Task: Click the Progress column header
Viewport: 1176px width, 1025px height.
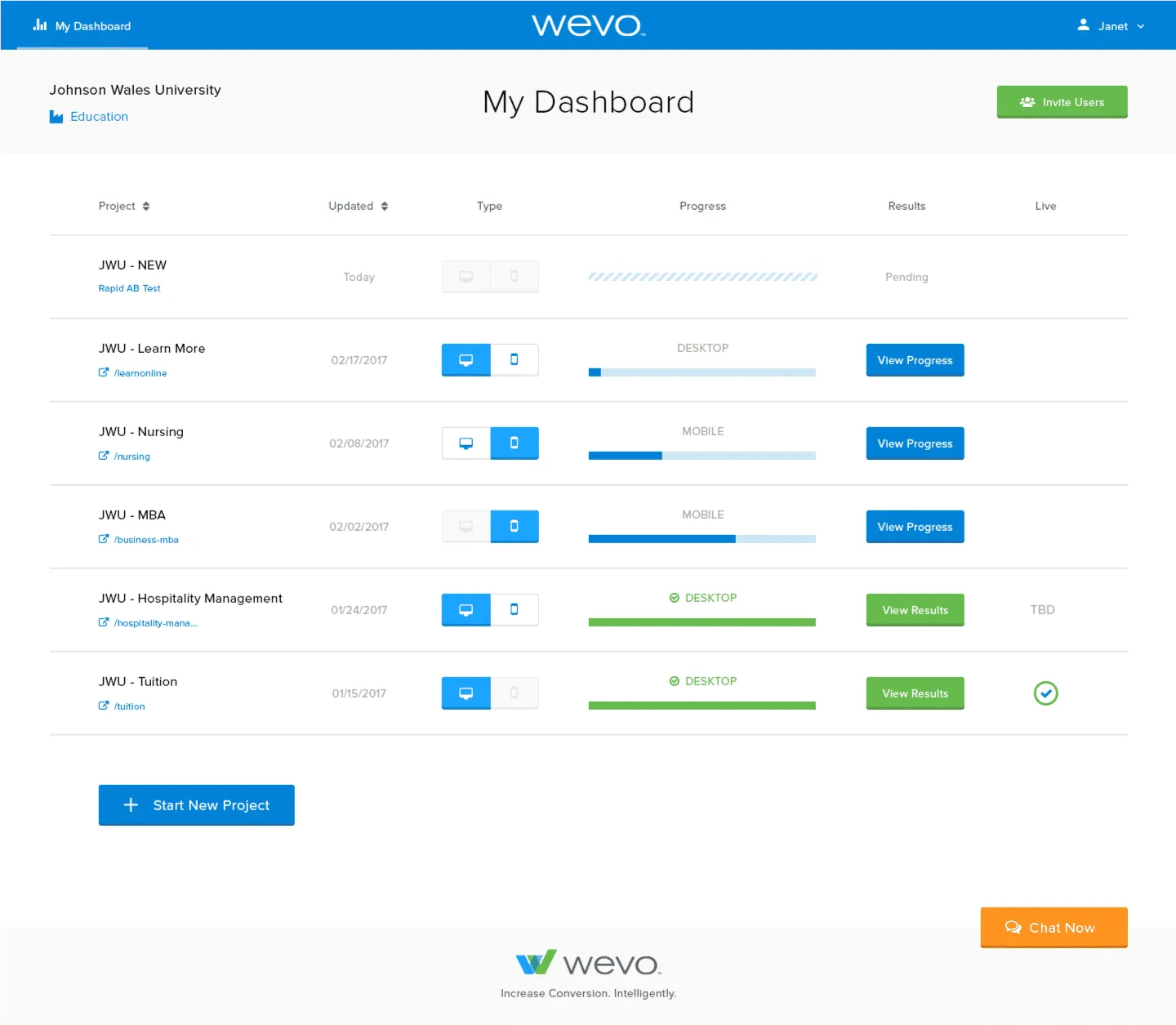Action: pyautogui.click(x=702, y=206)
